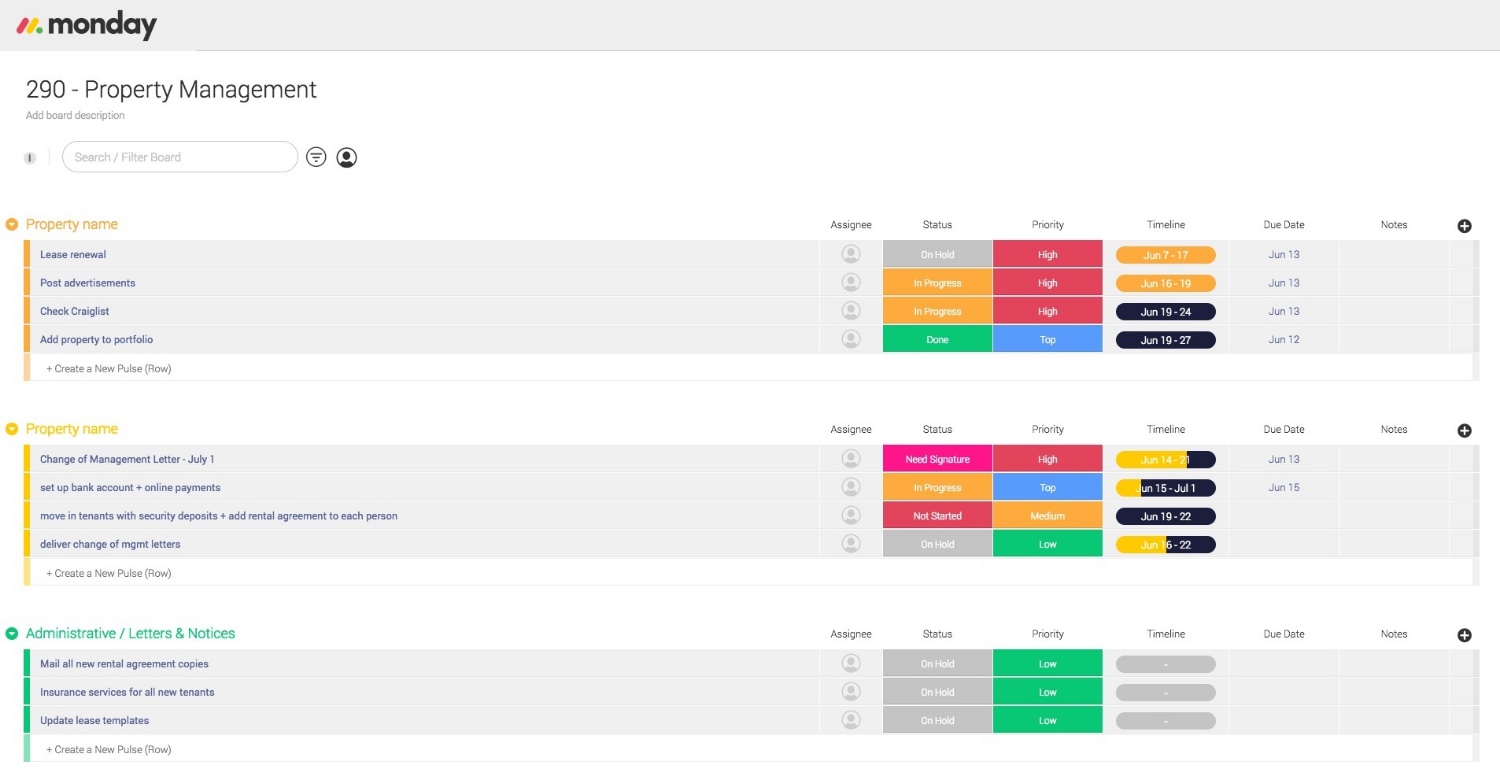
Task: Click the Timeline column header in first group
Action: [x=1165, y=225]
